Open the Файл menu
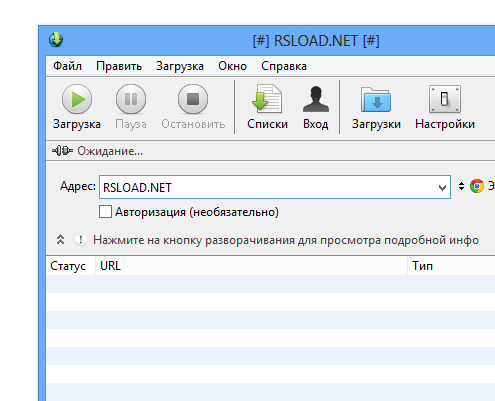This screenshot has height=401, width=495. (67, 66)
